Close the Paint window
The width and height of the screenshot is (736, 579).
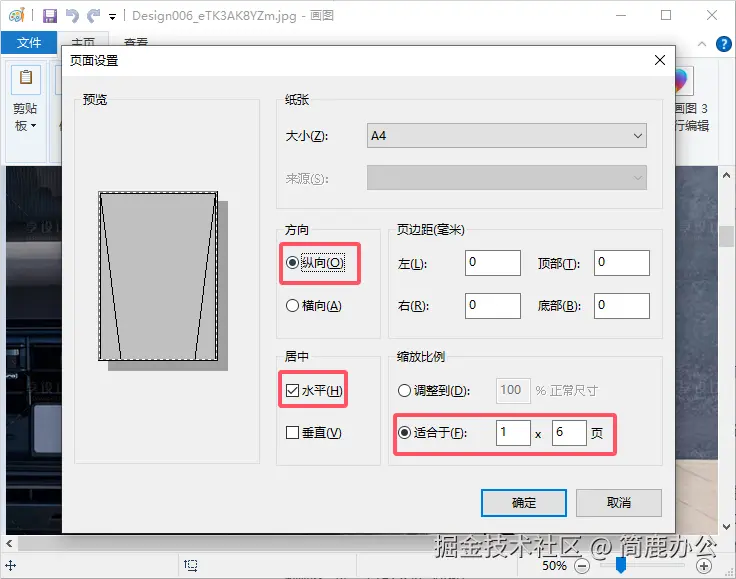click(x=712, y=15)
